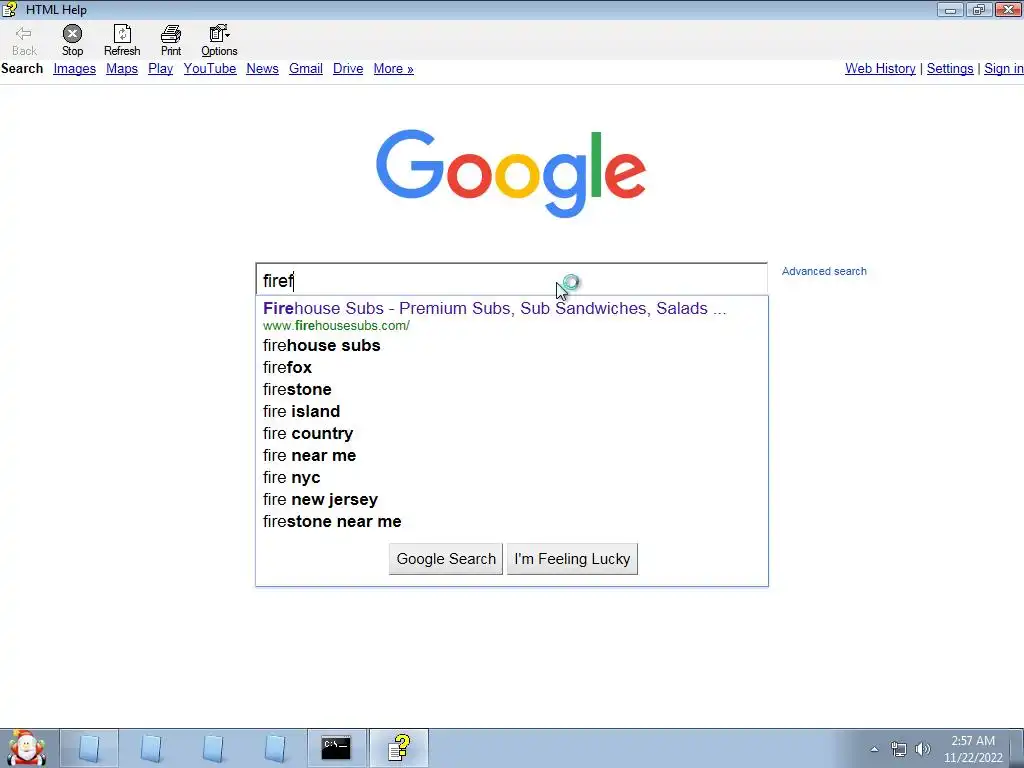Open the Settings link
Viewport: 1024px width, 768px height.
point(950,69)
